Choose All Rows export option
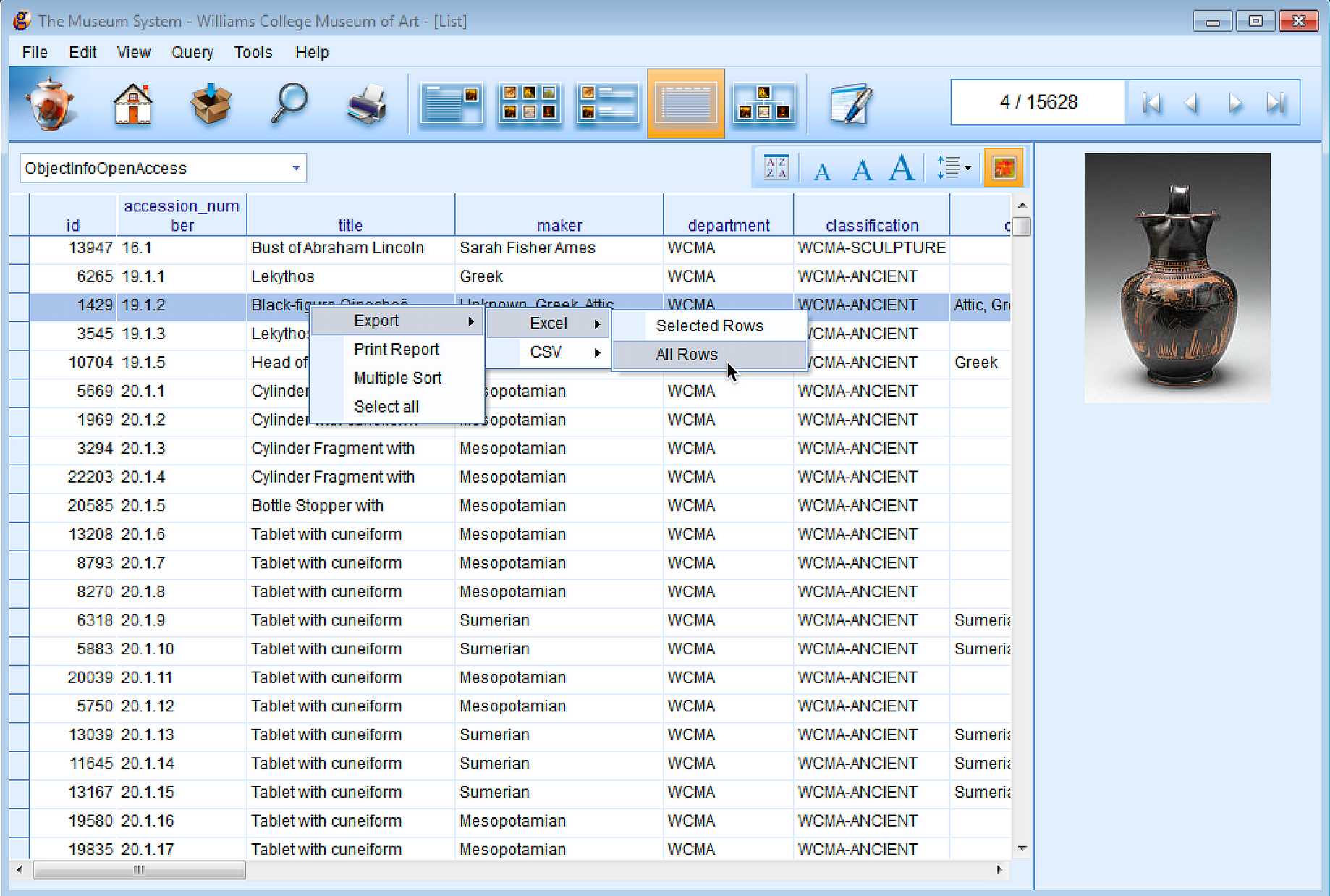Viewport: 1330px width, 896px height. tap(709, 355)
